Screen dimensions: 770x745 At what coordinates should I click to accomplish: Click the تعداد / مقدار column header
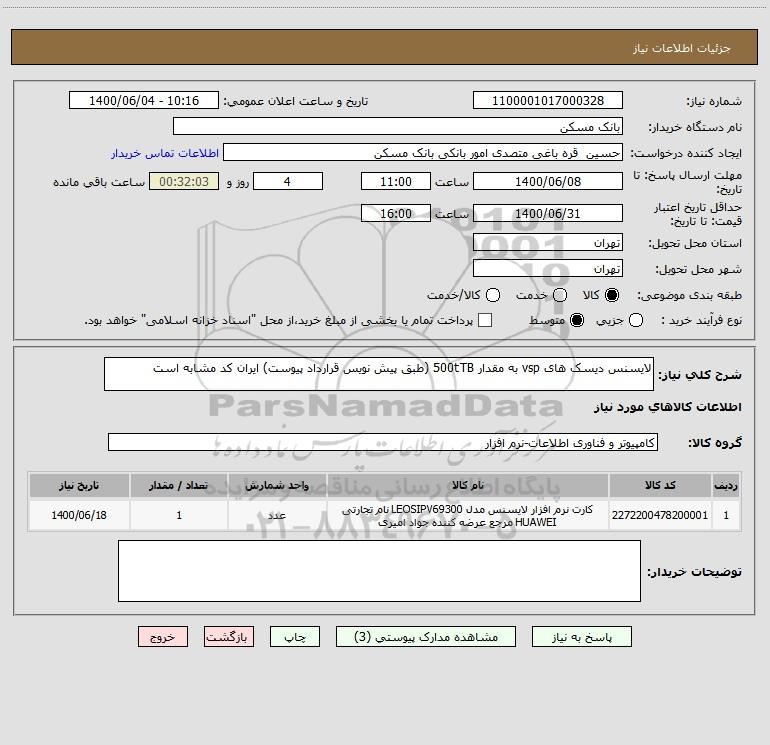tap(179, 485)
